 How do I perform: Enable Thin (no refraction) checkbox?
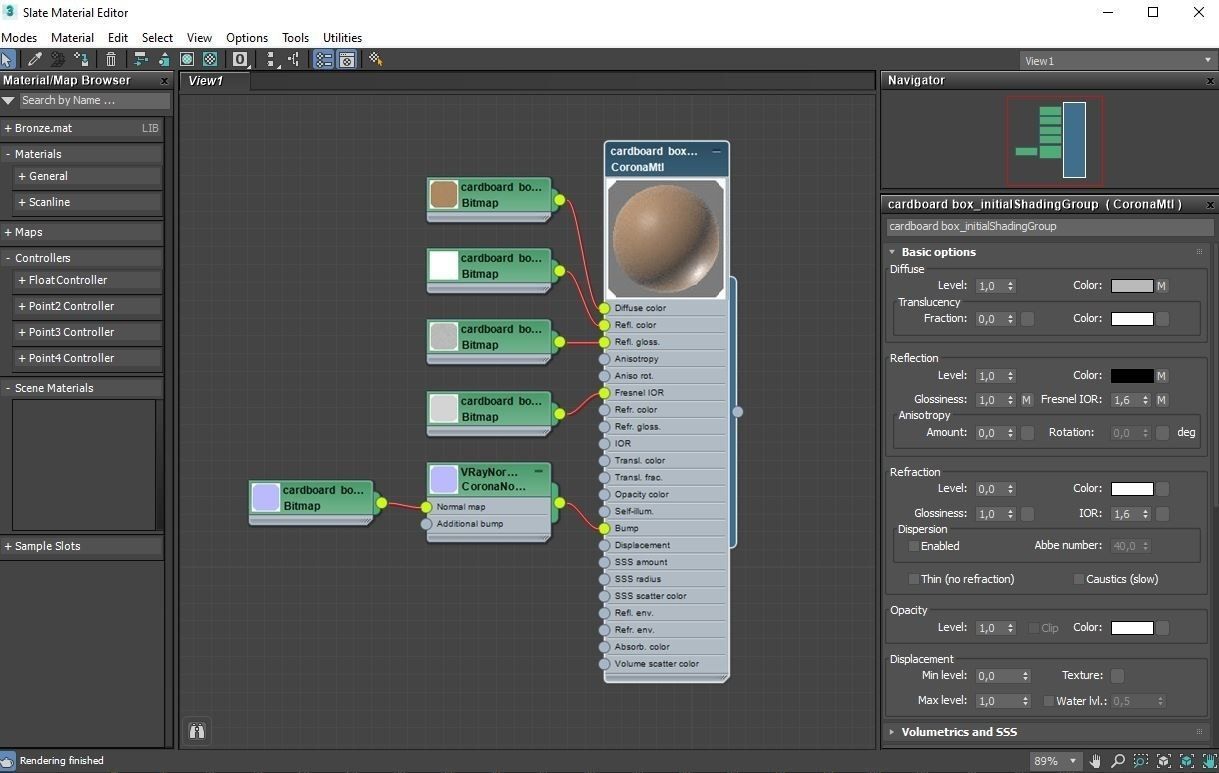click(x=913, y=579)
